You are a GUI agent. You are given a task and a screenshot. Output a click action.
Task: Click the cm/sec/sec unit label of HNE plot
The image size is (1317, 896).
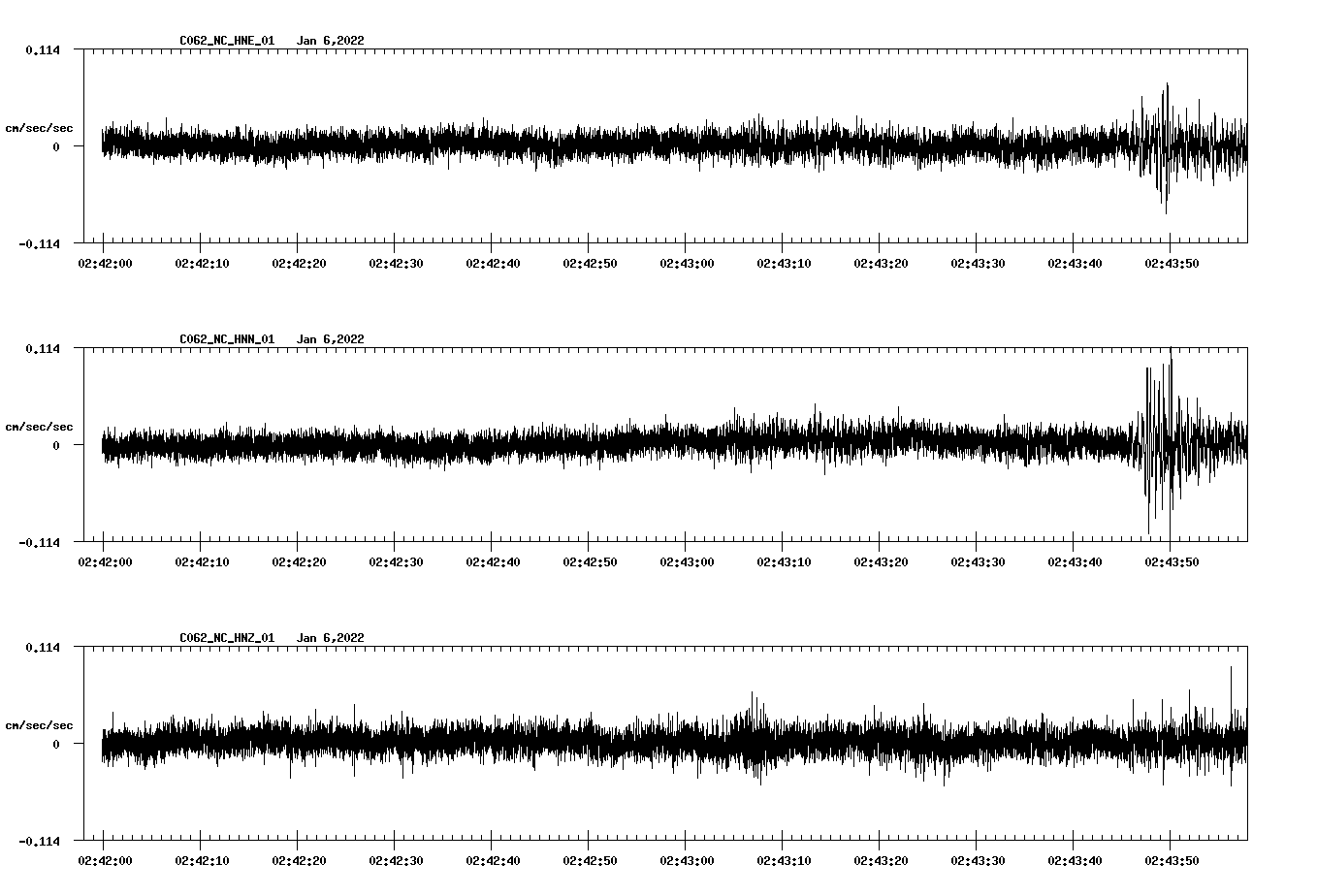tap(39, 128)
